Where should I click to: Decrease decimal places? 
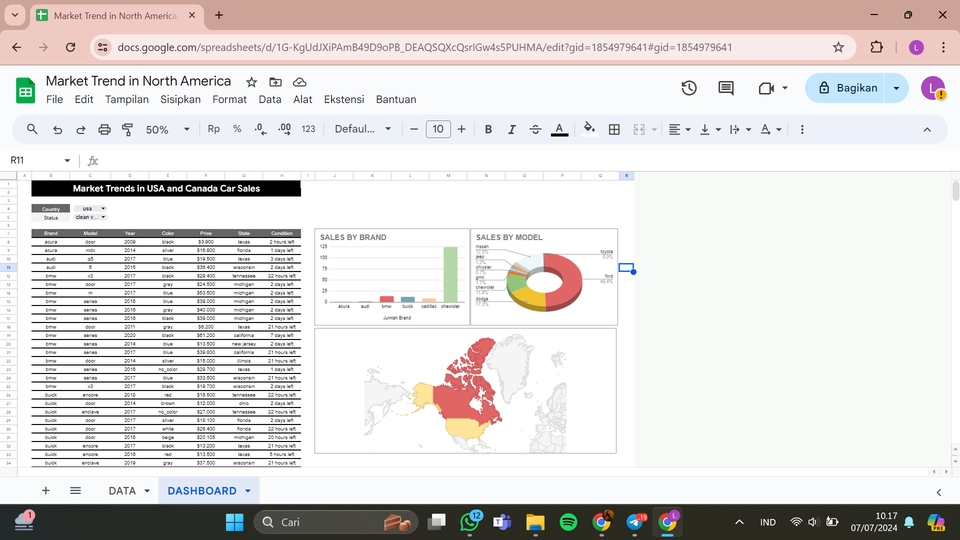[260, 129]
